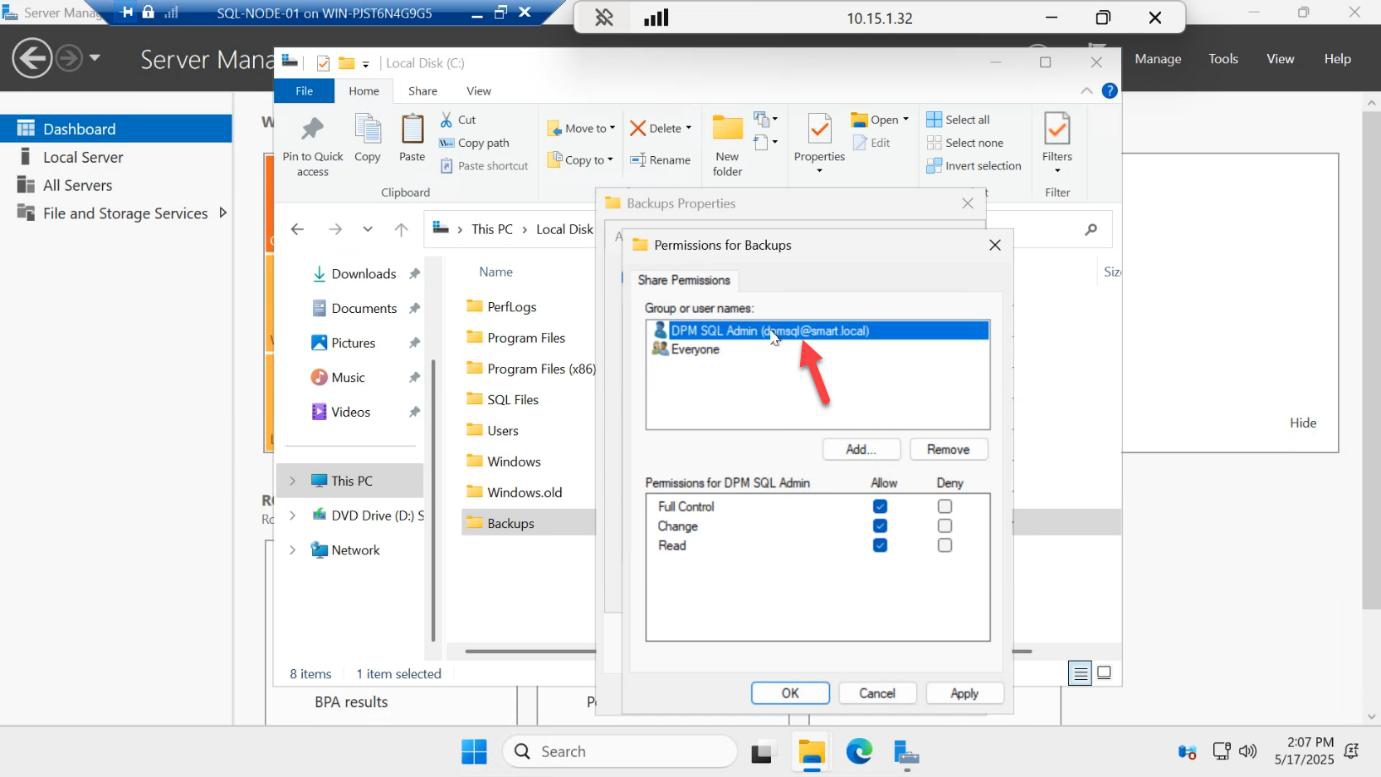Open File Explorer taskbar icon

click(x=811, y=752)
